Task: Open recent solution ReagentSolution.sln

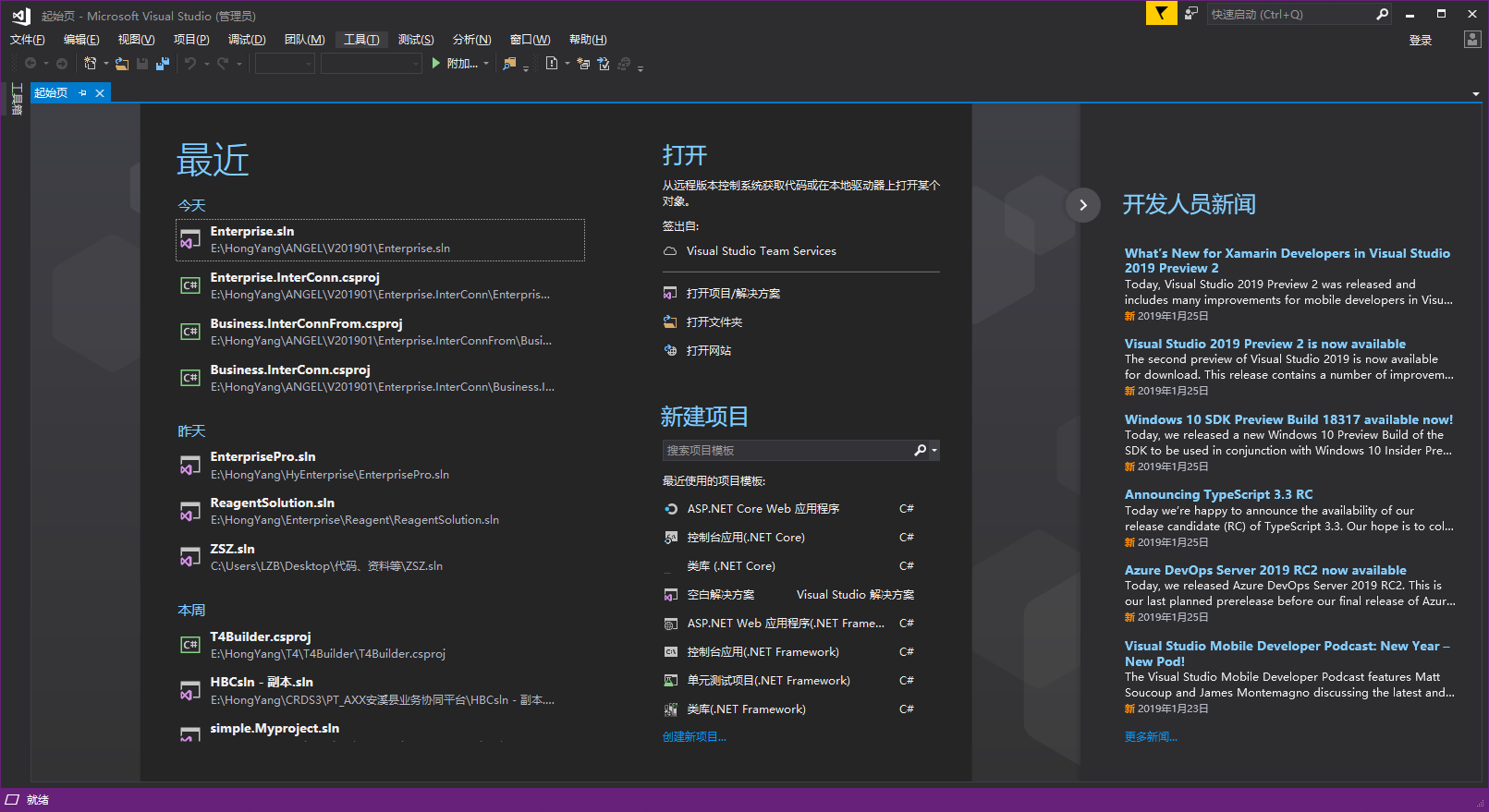Action: [380, 512]
